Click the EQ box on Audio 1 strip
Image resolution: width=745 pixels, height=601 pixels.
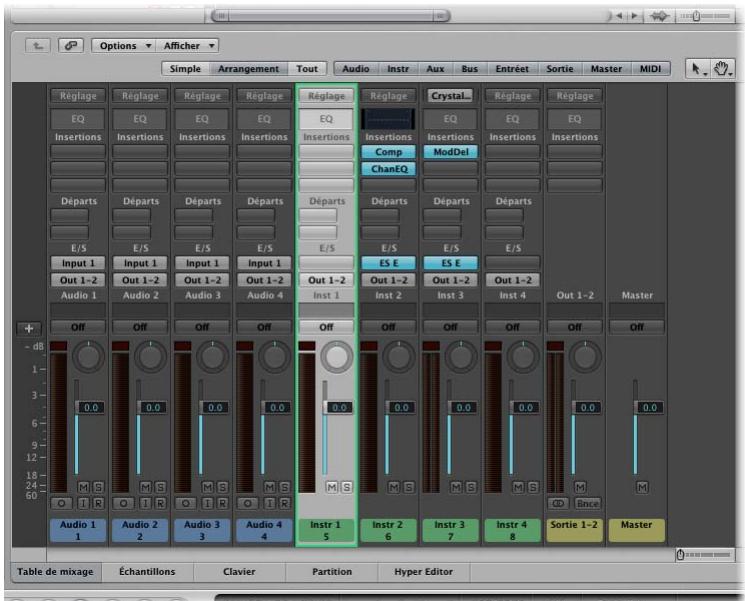tap(78, 119)
